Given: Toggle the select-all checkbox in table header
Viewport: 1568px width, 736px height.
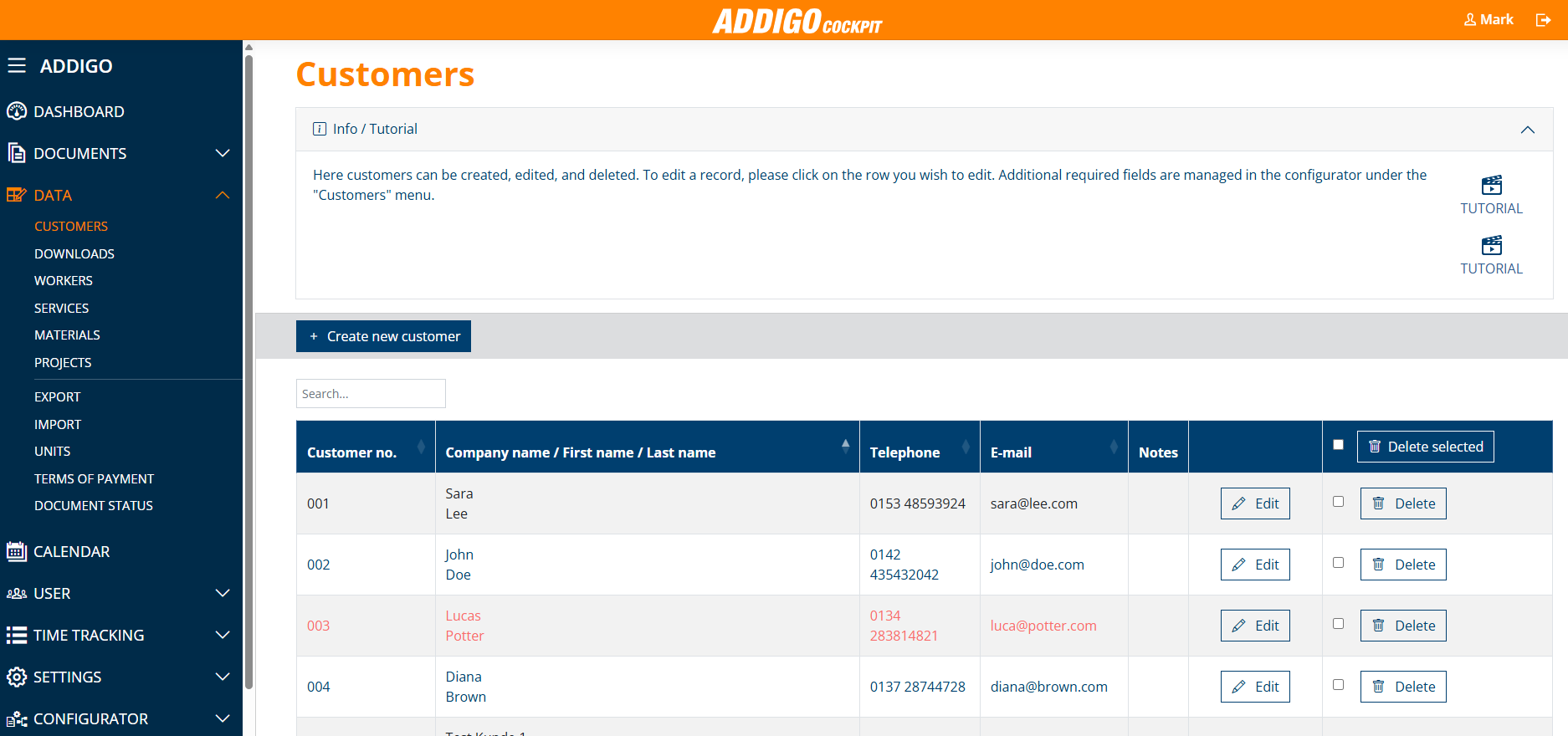Looking at the screenshot, I should 1339,445.
